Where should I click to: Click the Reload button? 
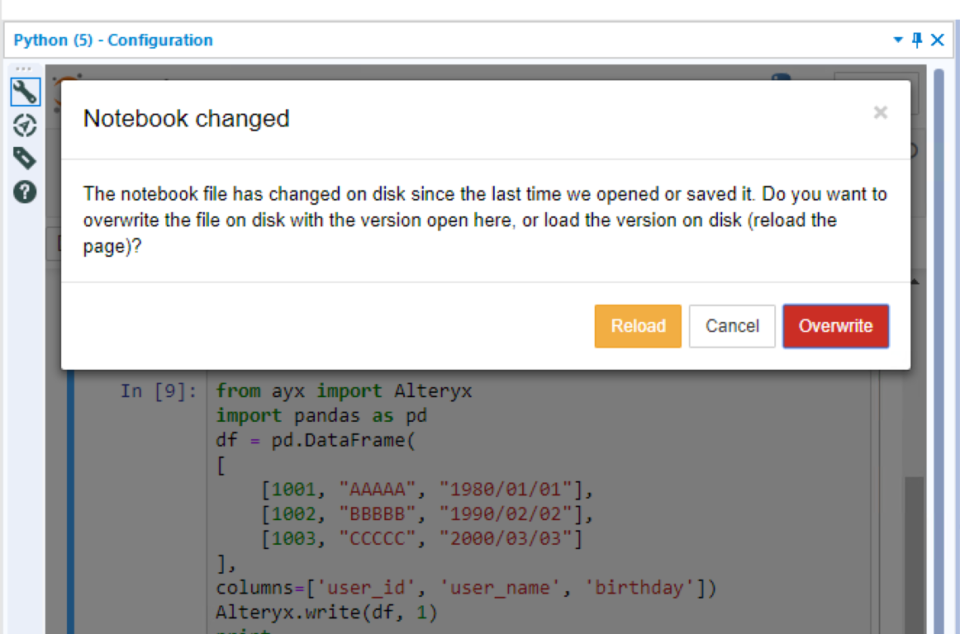[637, 326]
